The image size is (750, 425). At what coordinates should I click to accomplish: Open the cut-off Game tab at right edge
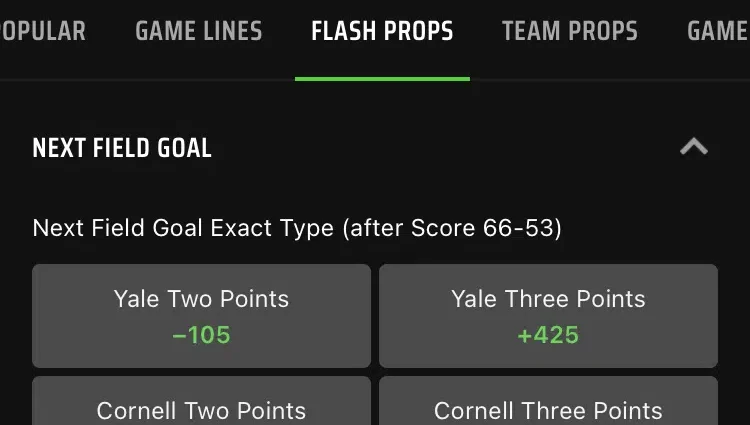pos(717,32)
